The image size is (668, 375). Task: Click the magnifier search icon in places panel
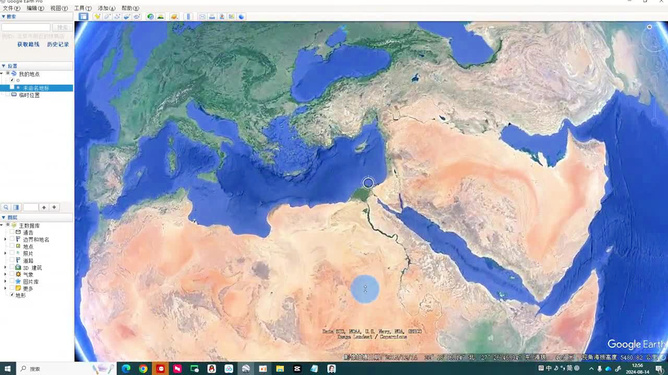(x=6, y=207)
